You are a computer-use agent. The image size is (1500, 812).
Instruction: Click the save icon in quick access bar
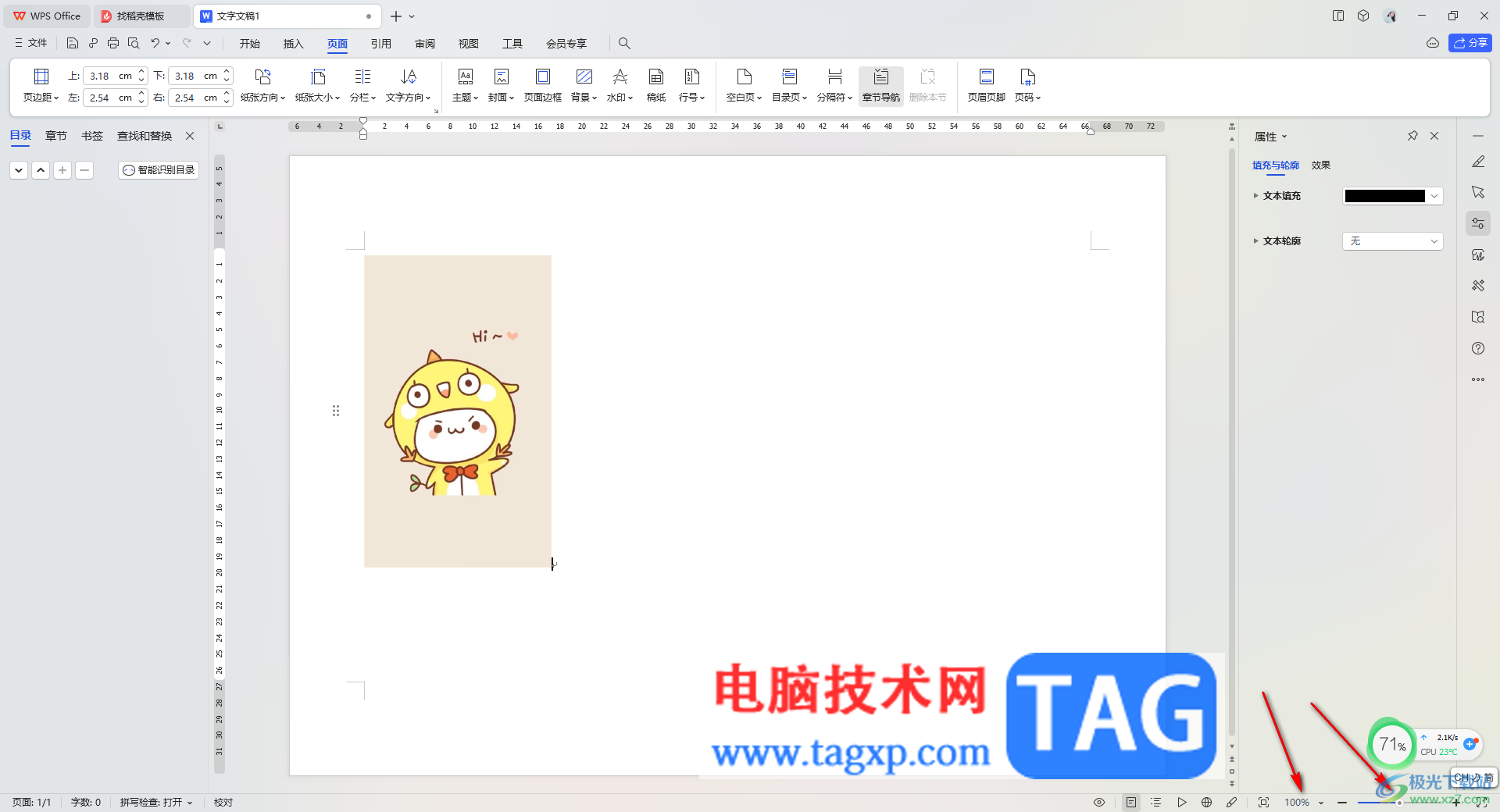pyautogui.click(x=73, y=44)
